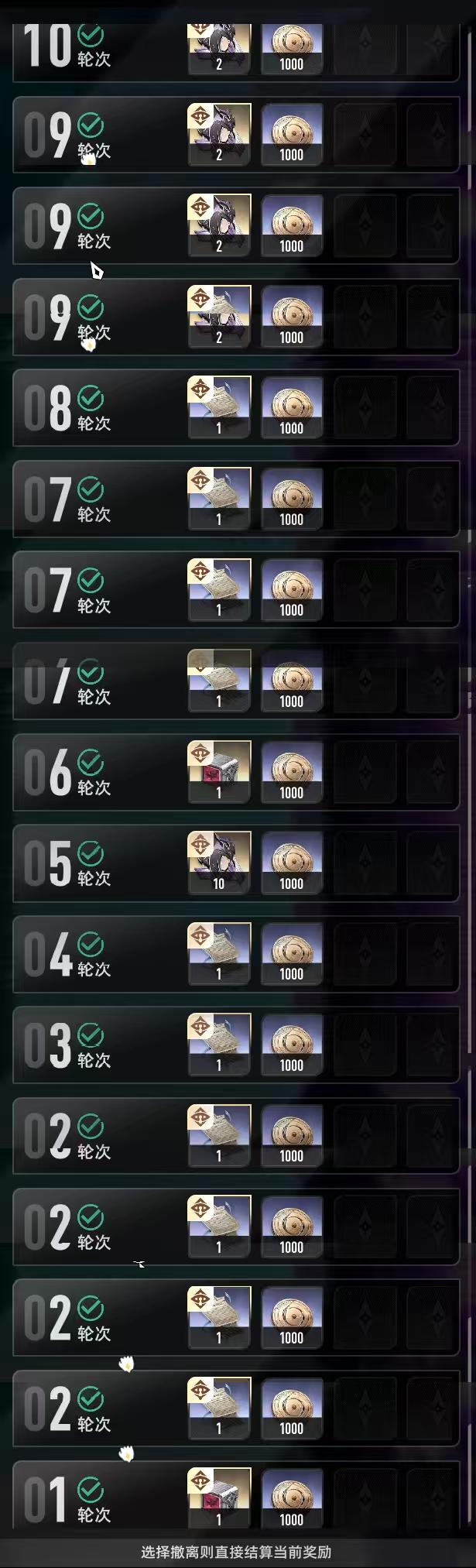Select the round 04 轮次 row label
This screenshot has width=476, height=1568.
click(94, 969)
